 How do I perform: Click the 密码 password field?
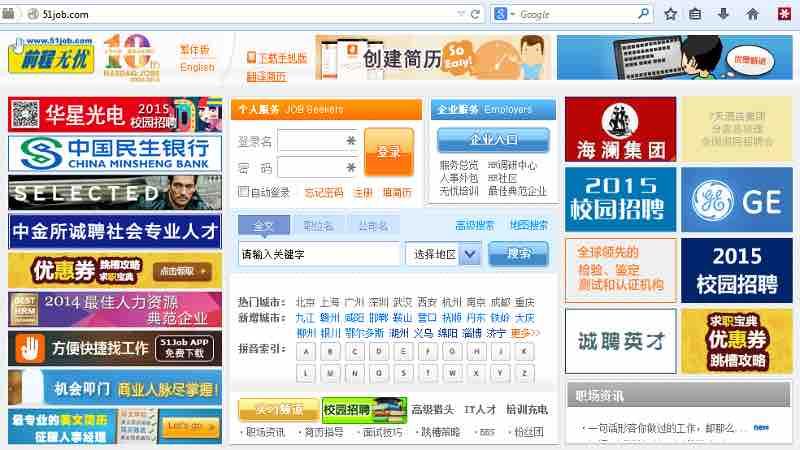[x=318, y=167]
